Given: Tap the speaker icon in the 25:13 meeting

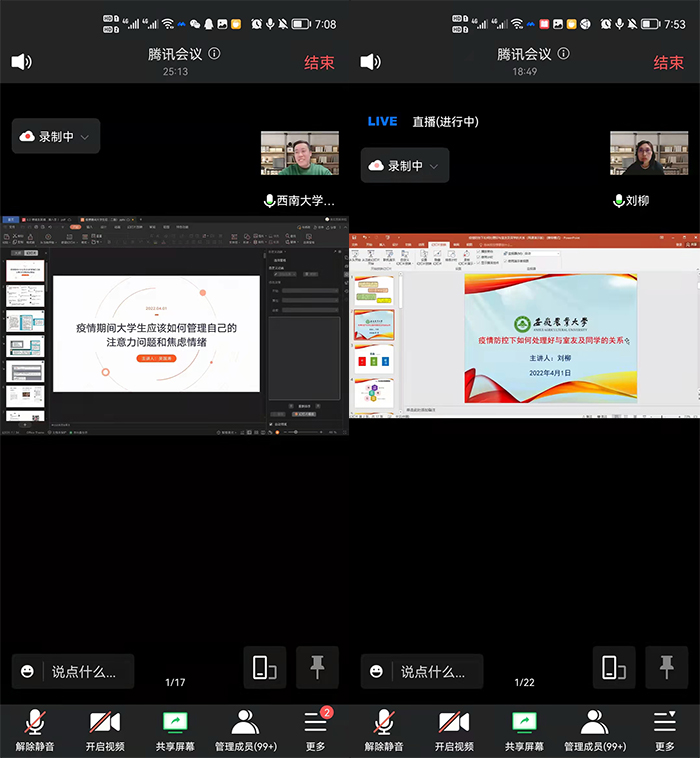Looking at the screenshot, I should 21,62.
